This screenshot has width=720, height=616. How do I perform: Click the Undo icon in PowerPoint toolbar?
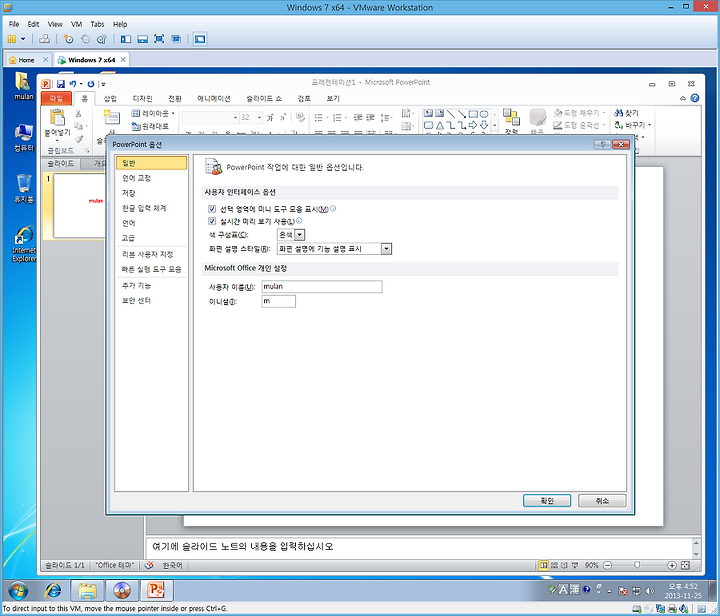pos(73,84)
